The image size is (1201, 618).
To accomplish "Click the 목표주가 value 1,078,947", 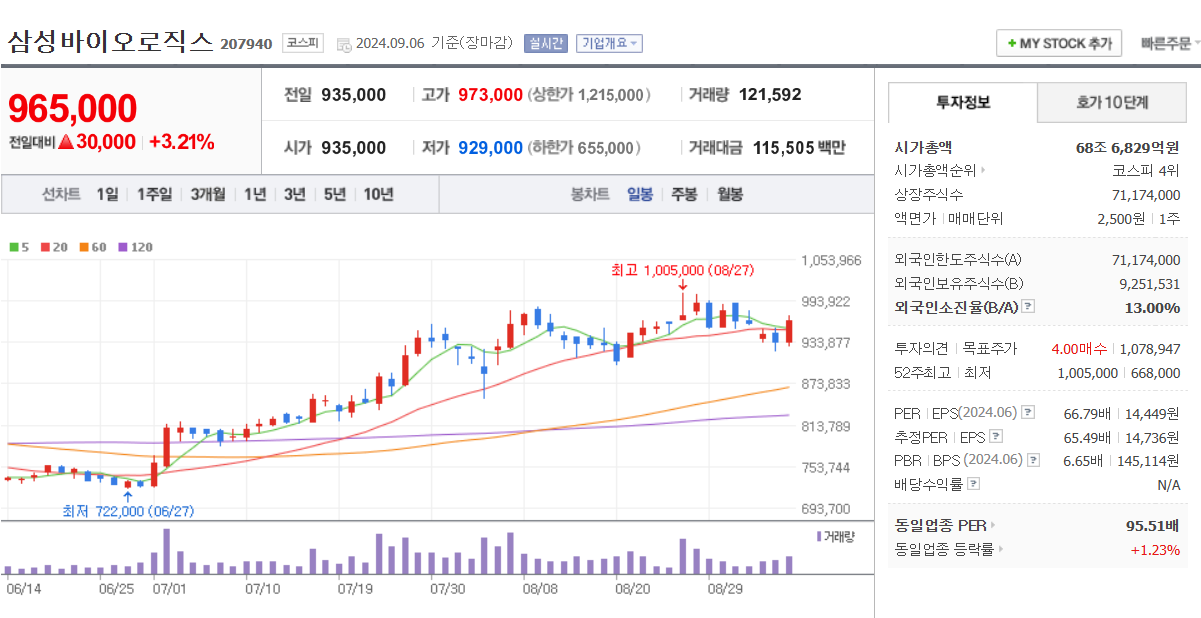I will (x=1150, y=349).
